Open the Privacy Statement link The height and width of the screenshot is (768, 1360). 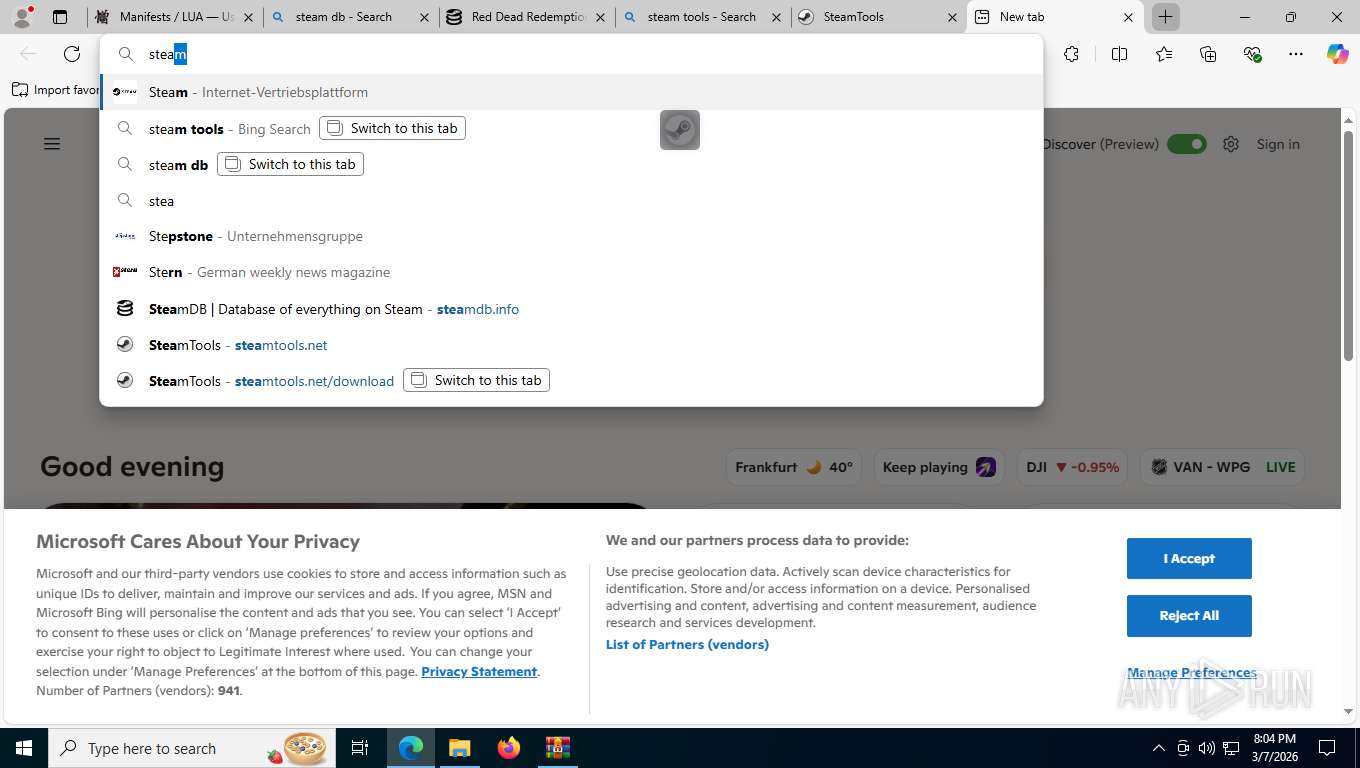479,671
